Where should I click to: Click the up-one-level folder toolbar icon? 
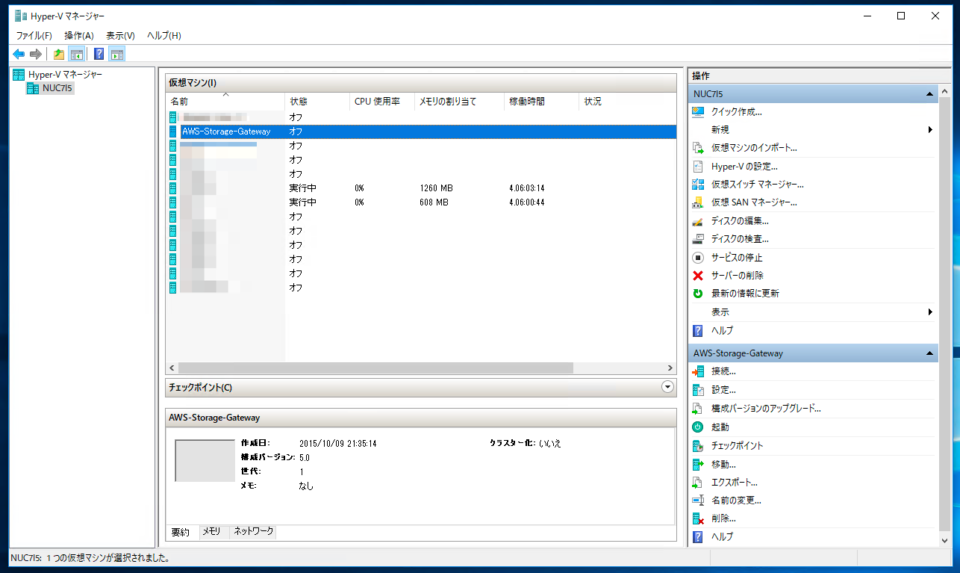59,54
